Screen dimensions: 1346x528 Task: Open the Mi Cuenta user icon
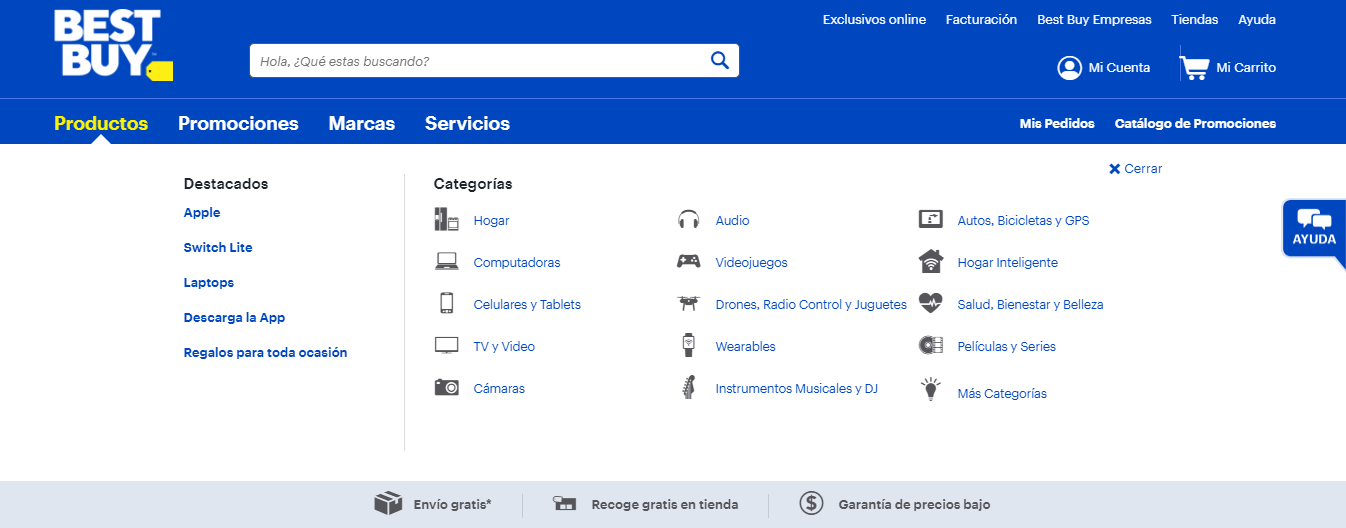1070,68
